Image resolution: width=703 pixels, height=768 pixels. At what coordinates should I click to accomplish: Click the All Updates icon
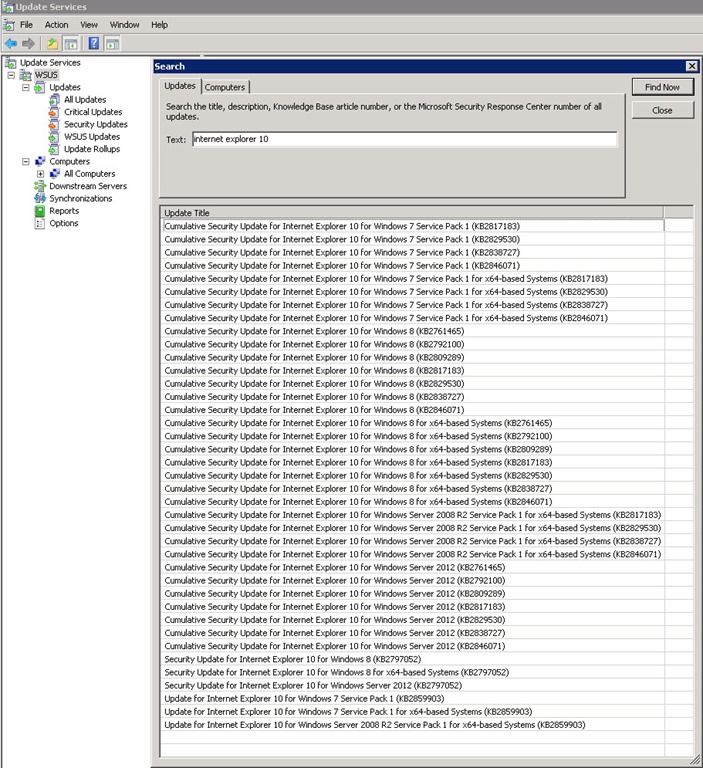tap(54, 99)
